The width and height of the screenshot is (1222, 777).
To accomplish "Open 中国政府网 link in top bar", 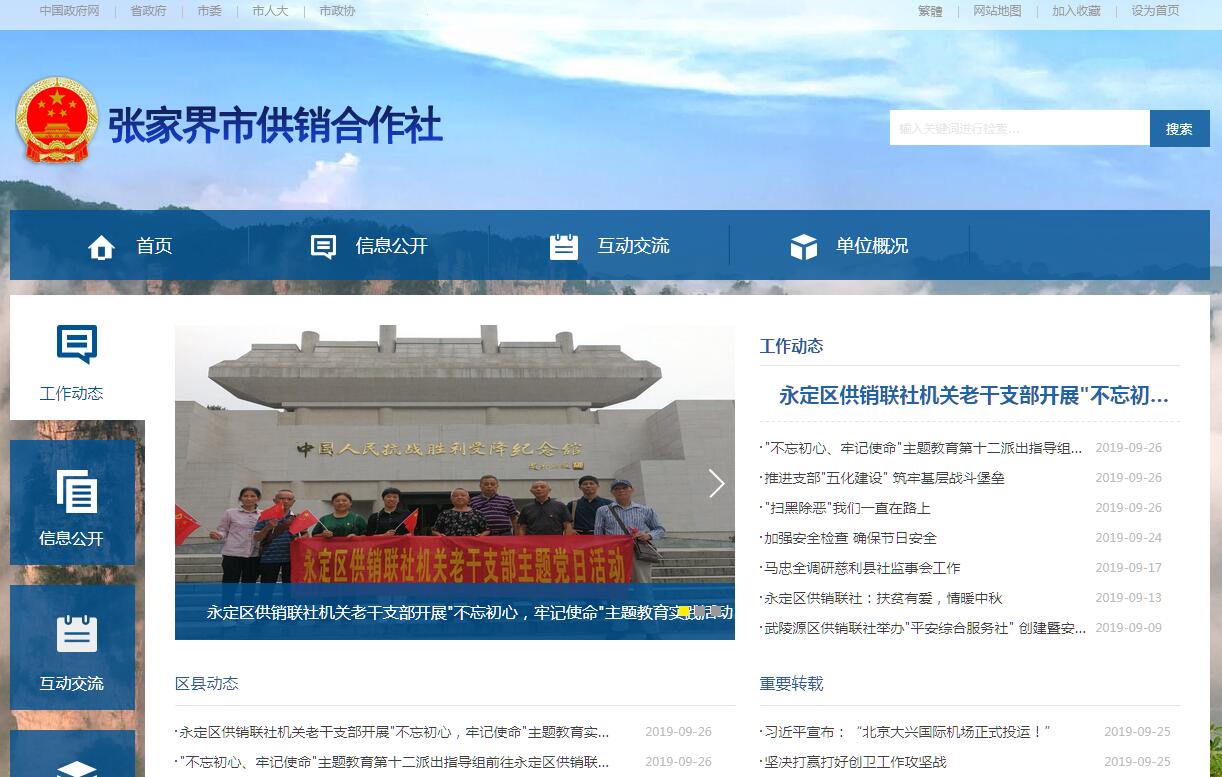I will (x=70, y=11).
